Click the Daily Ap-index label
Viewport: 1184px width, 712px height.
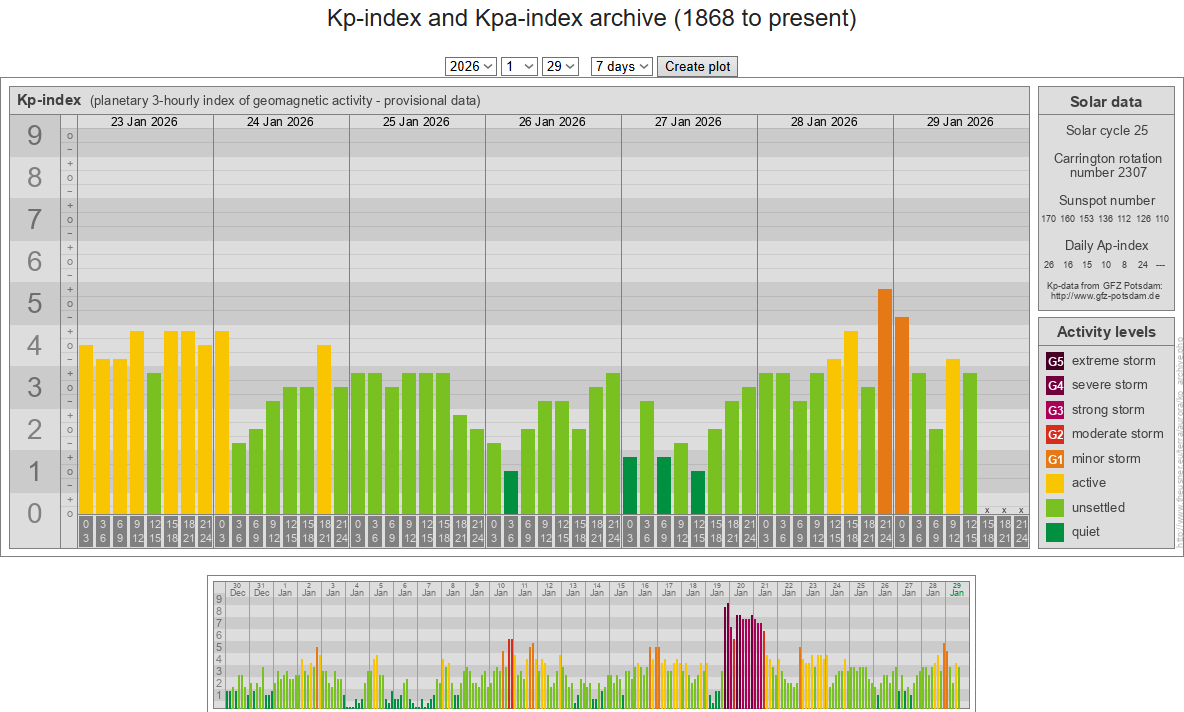pos(1106,245)
